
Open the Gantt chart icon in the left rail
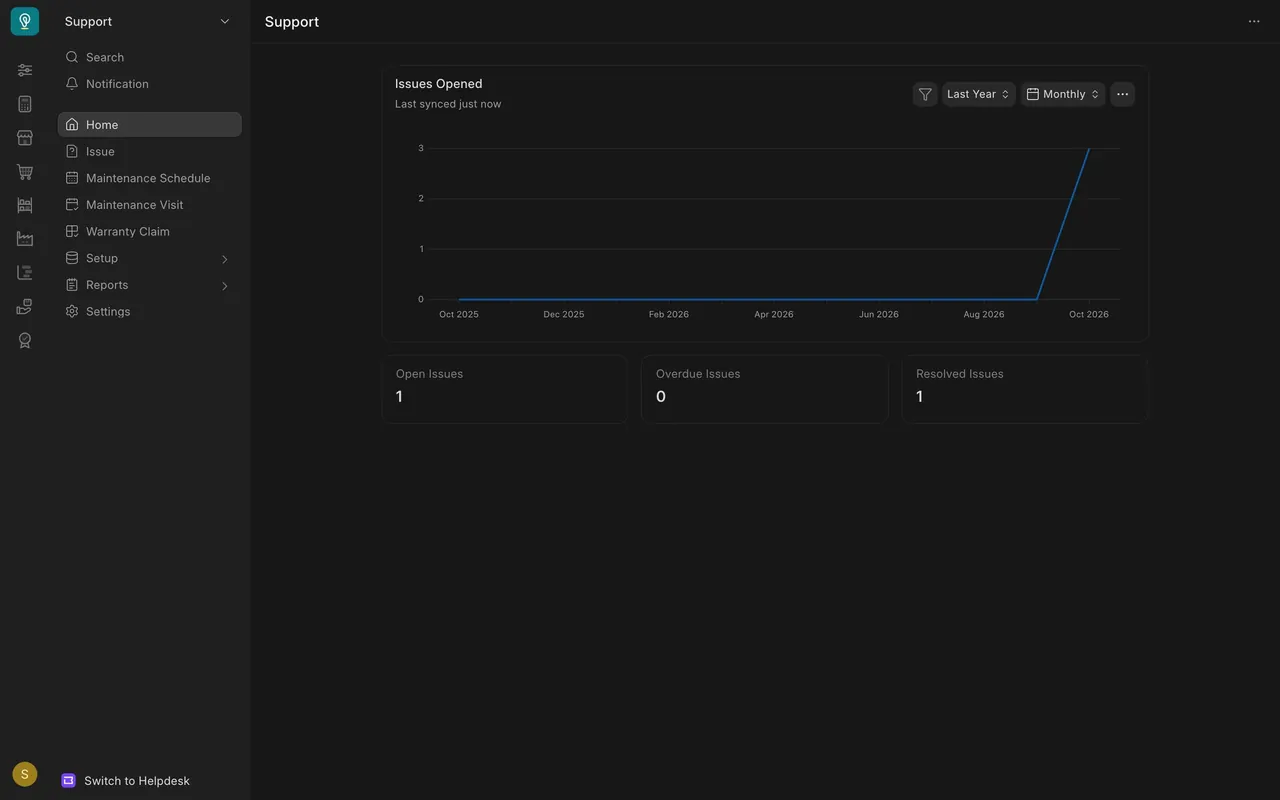25,273
